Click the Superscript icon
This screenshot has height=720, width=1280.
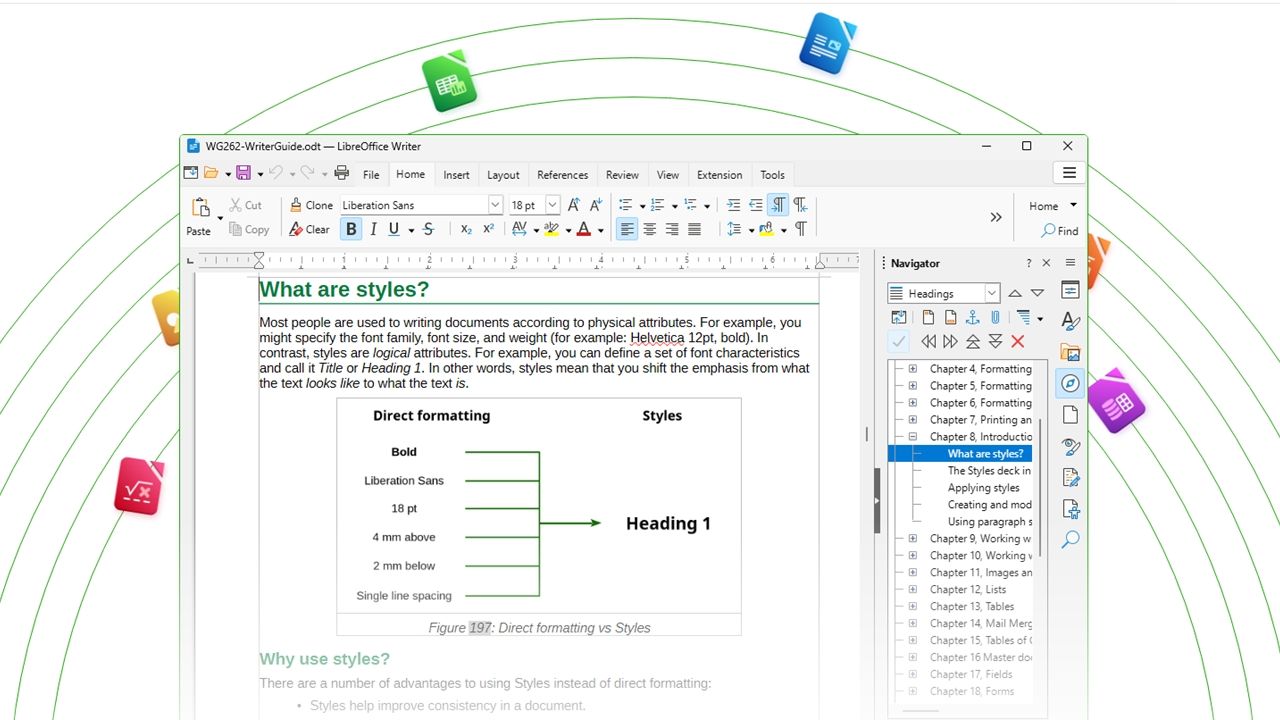coord(488,229)
